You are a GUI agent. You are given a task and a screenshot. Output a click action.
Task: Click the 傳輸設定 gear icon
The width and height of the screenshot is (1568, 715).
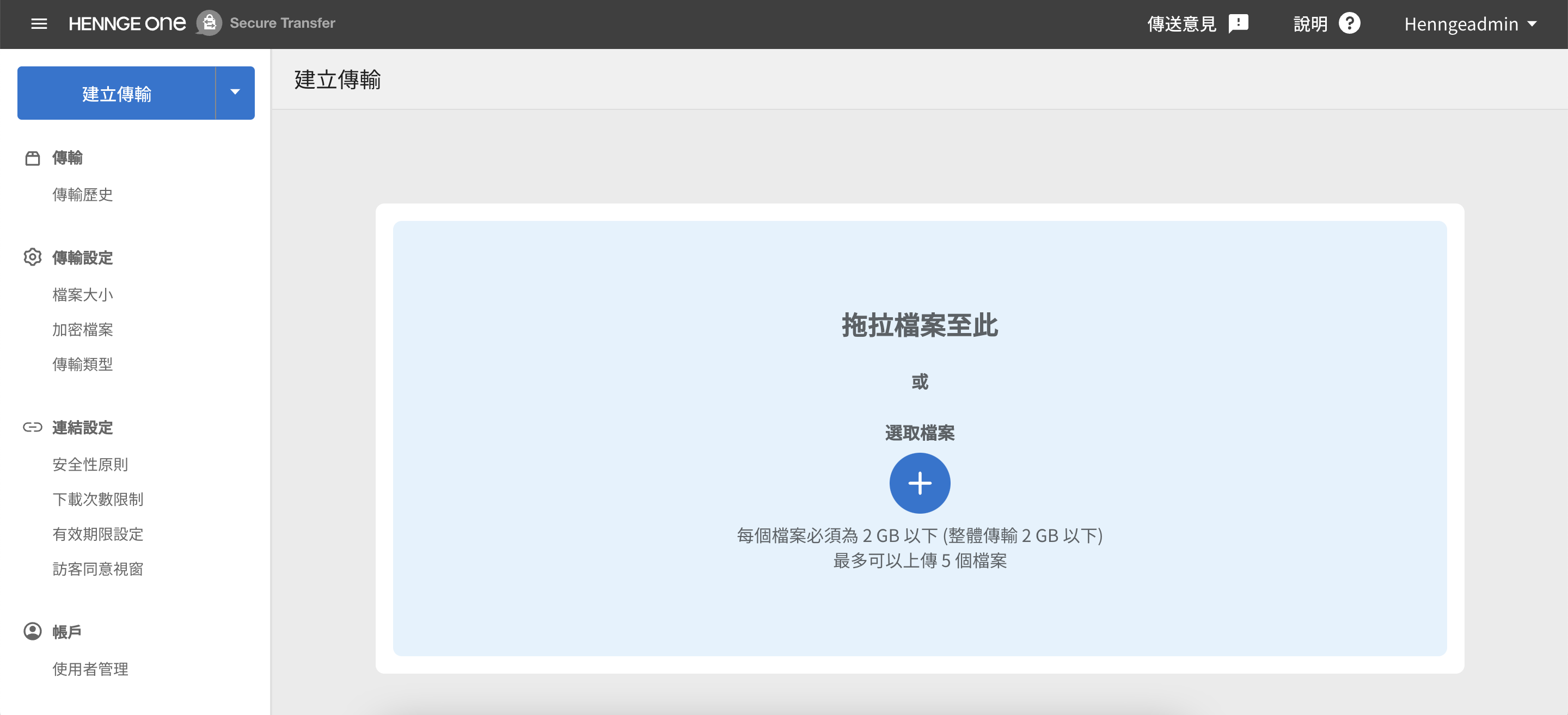(x=32, y=257)
